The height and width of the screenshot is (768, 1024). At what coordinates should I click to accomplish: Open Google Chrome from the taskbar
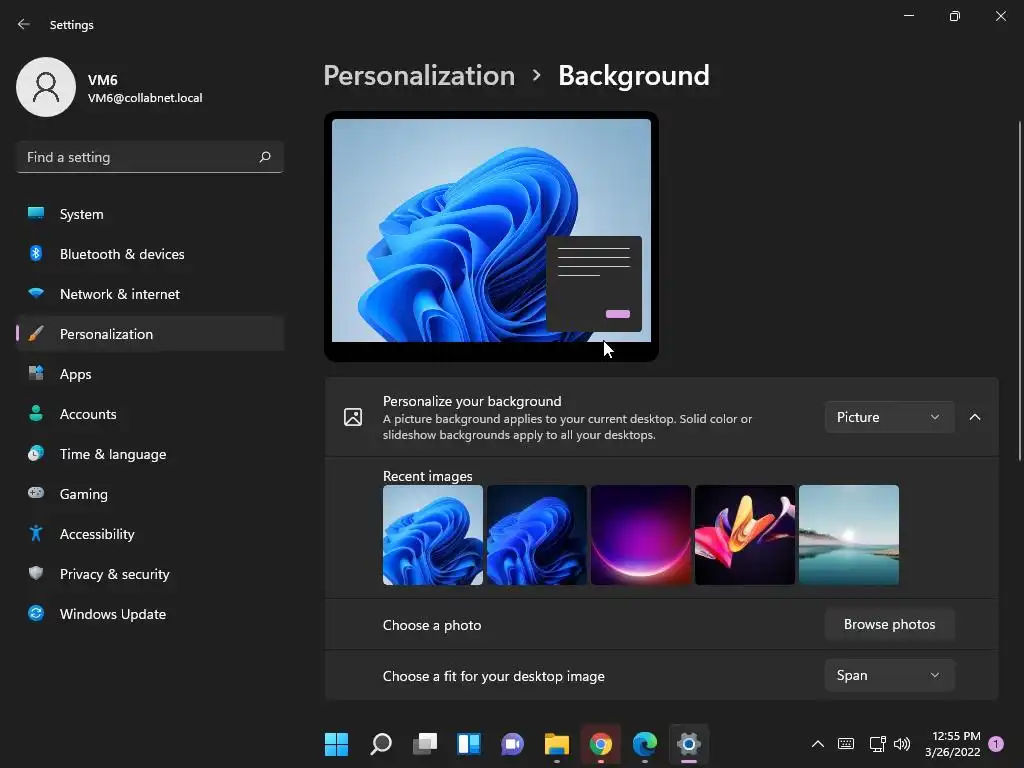pos(601,744)
